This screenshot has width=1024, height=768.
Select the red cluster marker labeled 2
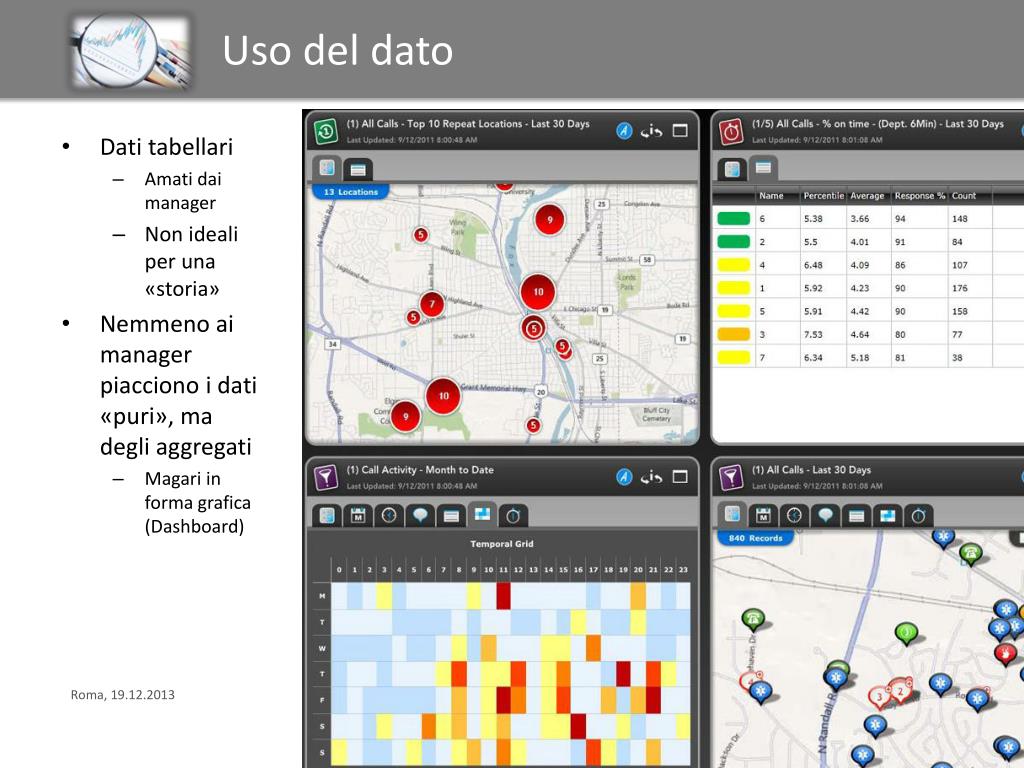(901, 690)
